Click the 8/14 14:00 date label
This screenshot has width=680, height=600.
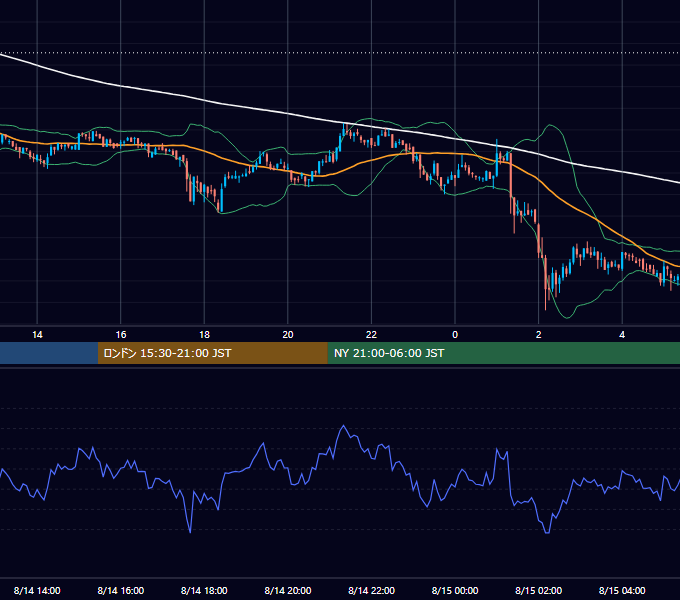[37, 590]
